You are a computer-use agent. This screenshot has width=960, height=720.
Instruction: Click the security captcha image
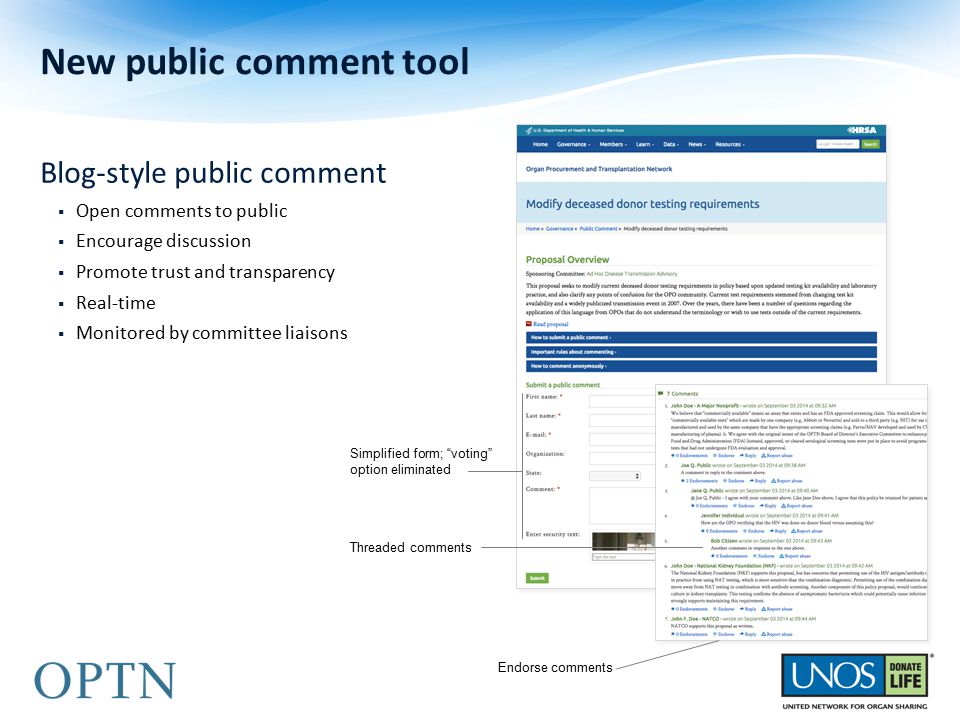click(x=623, y=541)
